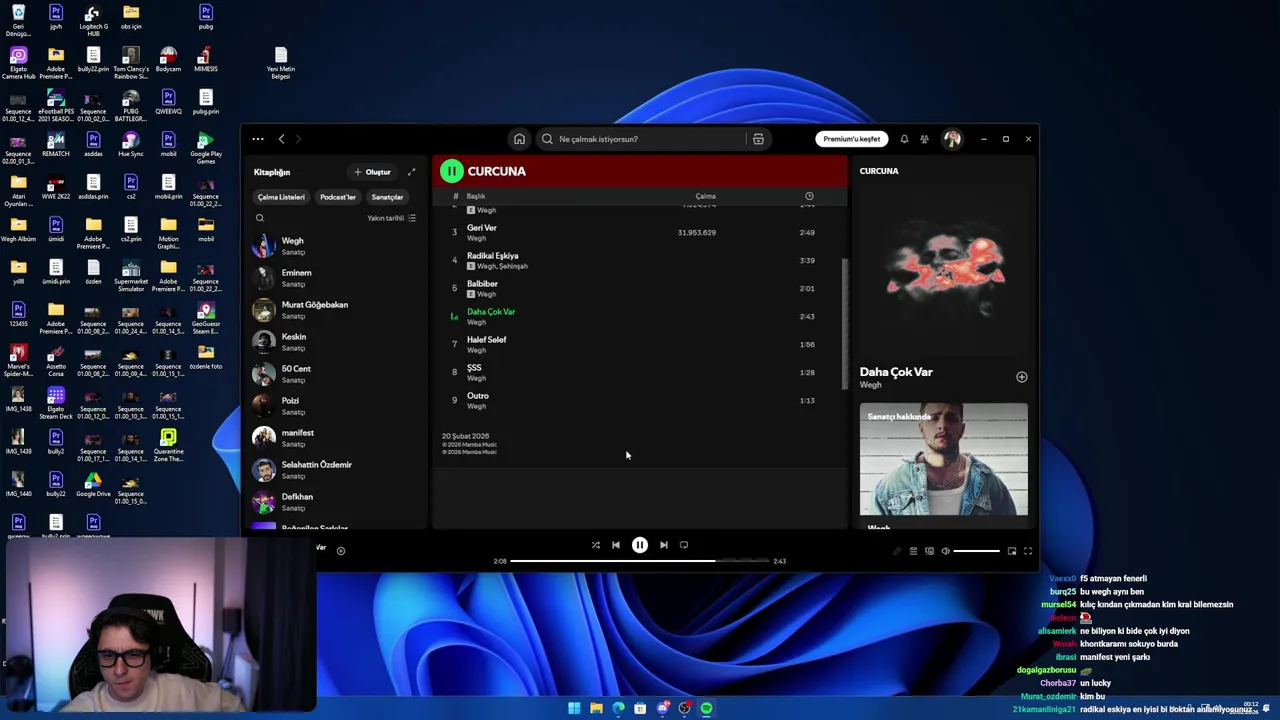The image size is (1280, 720).
Task: Open the play queue icon
Action: (913, 551)
